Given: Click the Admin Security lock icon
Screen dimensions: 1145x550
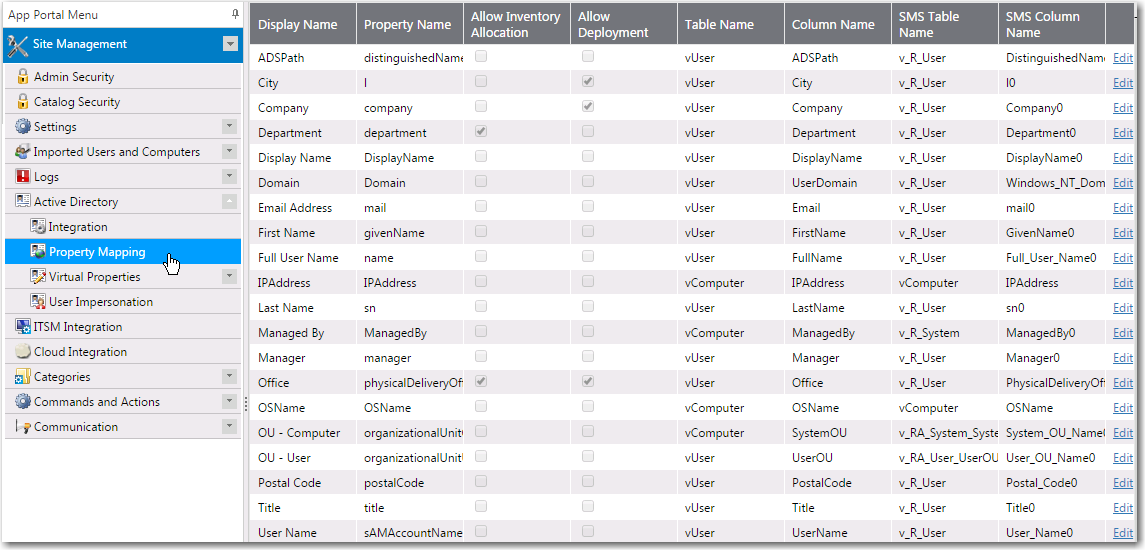Looking at the screenshot, I should pos(23,77).
